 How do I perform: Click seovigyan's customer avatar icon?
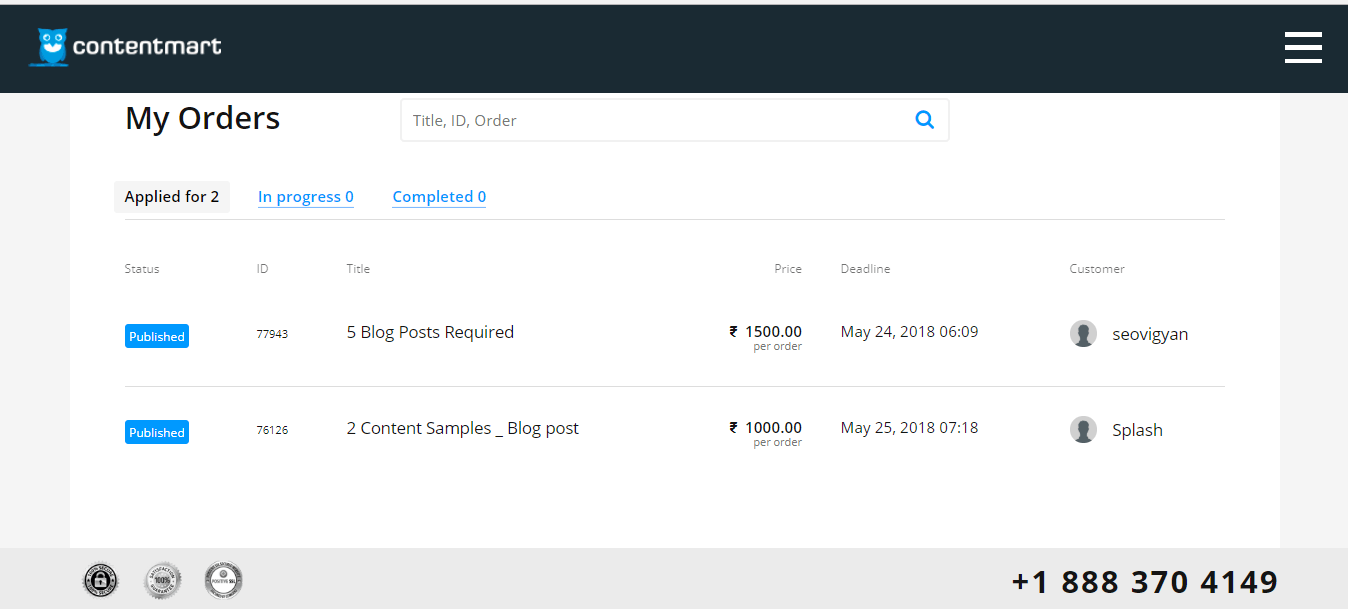[1083, 334]
